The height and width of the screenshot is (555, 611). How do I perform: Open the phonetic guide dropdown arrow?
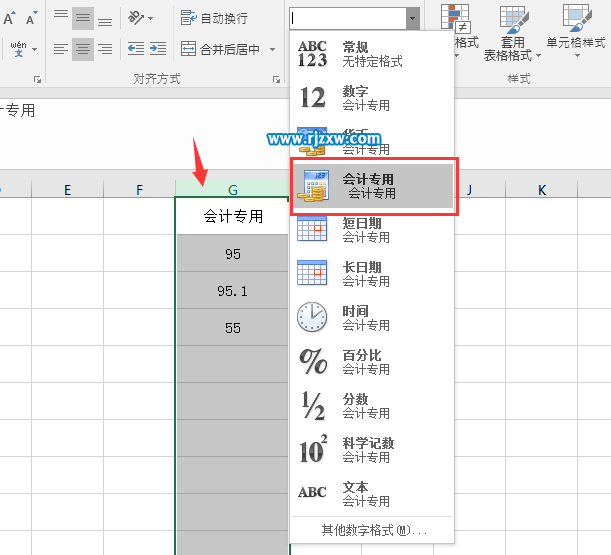pyautogui.click(x=35, y=49)
